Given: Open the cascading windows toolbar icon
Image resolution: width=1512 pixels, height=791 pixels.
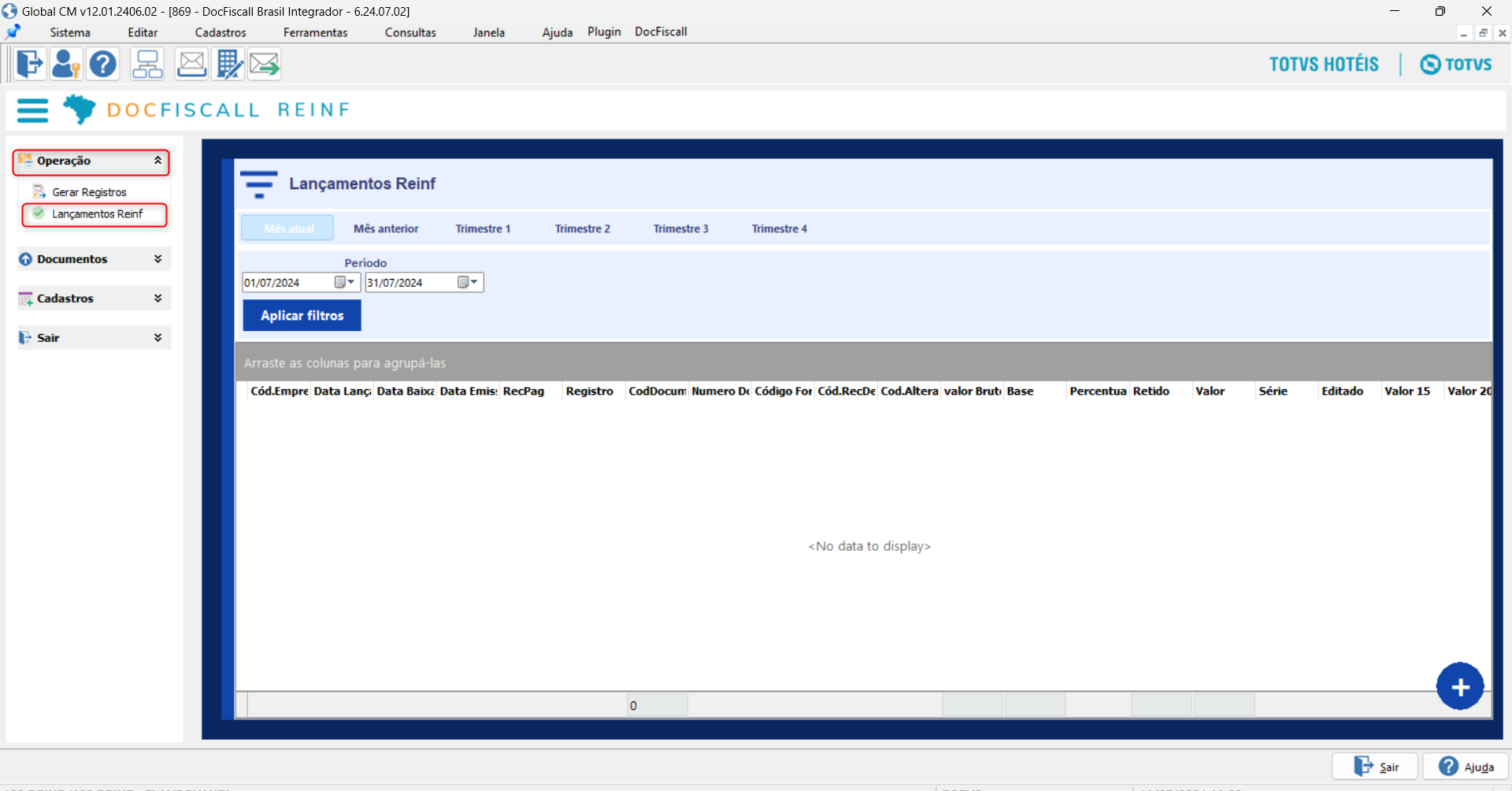Looking at the screenshot, I should (x=147, y=64).
